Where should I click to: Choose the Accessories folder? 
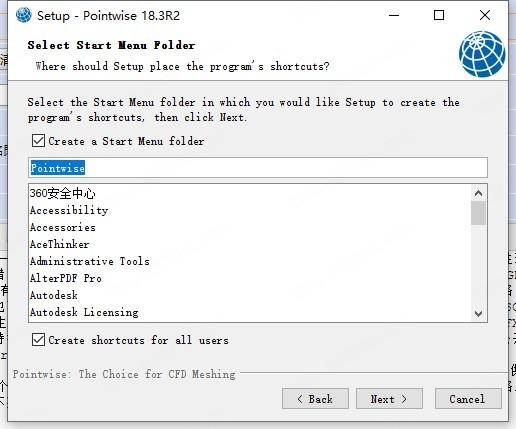tap(63, 227)
